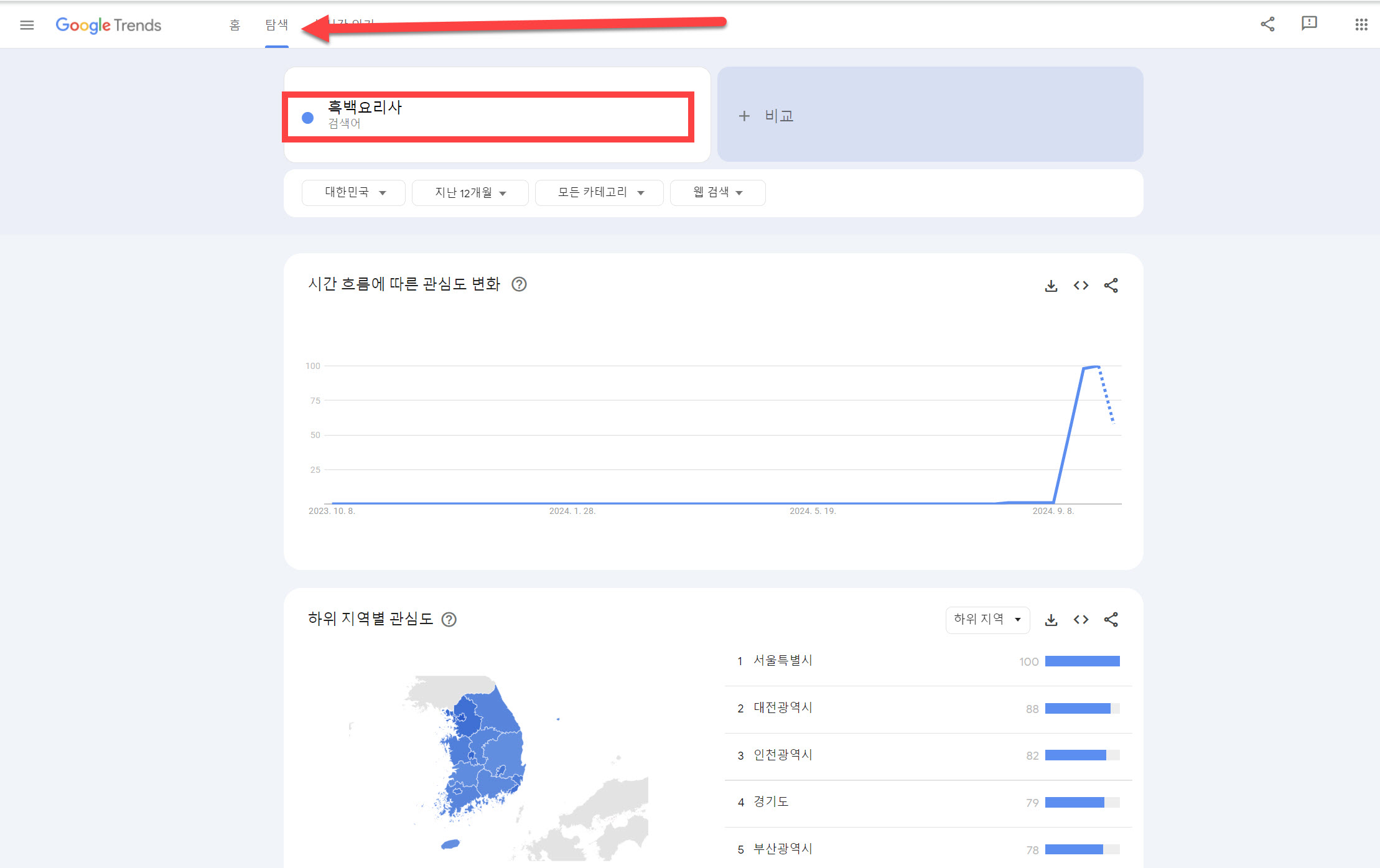The image size is (1380, 868).
Task: Share the interest over time chart
Action: 1111,286
